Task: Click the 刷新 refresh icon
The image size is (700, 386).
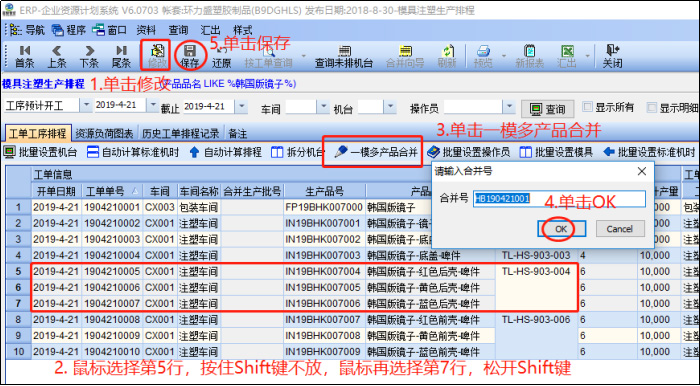Action: tap(447, 56)
